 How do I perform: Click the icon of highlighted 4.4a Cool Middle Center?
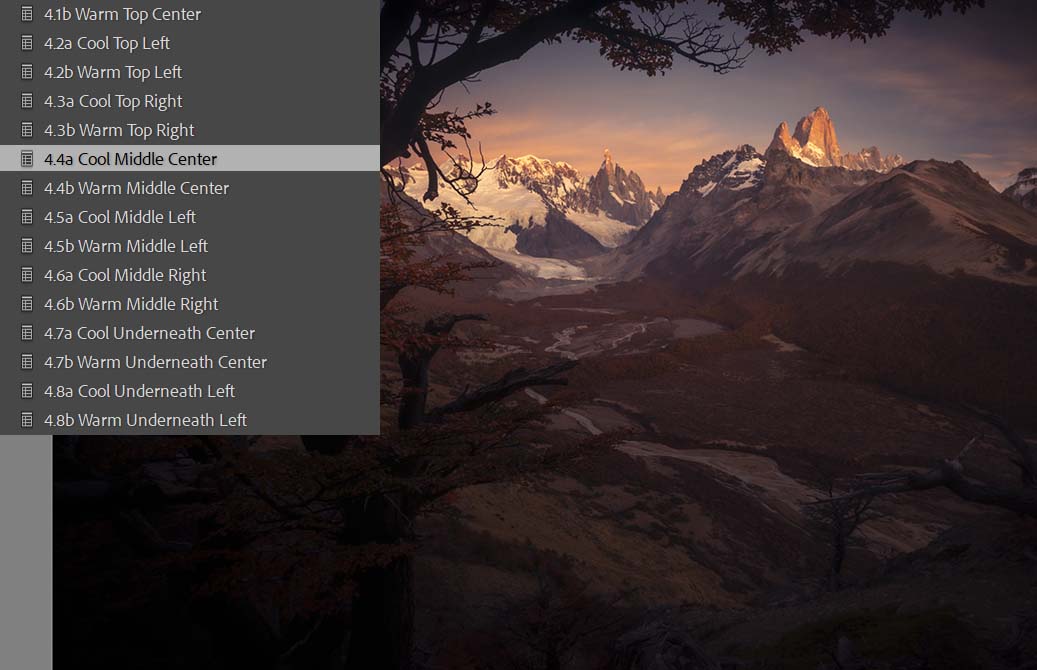(x=27, y=159)
